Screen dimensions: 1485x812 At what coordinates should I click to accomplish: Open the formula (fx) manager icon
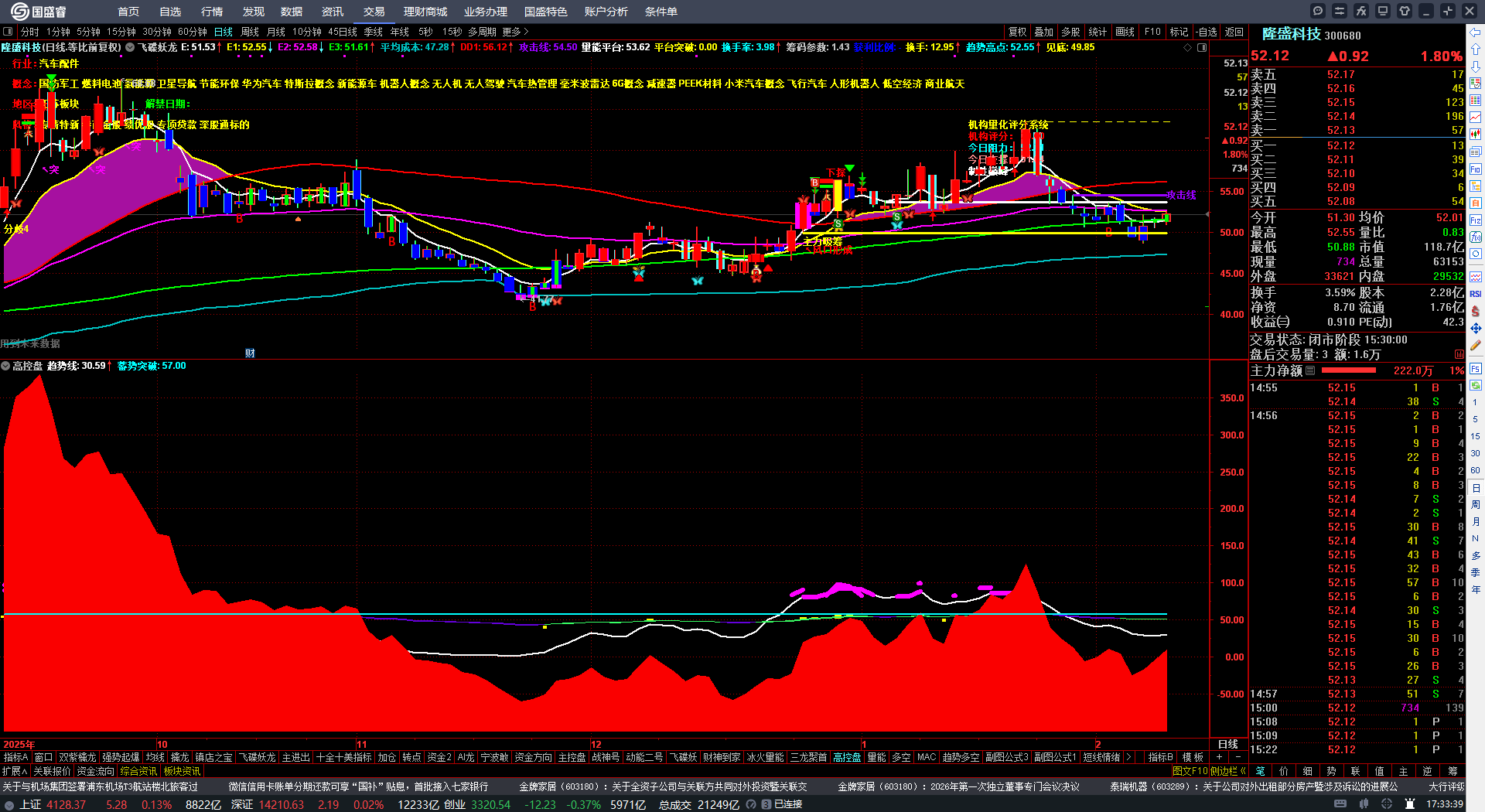(1361, 11)
